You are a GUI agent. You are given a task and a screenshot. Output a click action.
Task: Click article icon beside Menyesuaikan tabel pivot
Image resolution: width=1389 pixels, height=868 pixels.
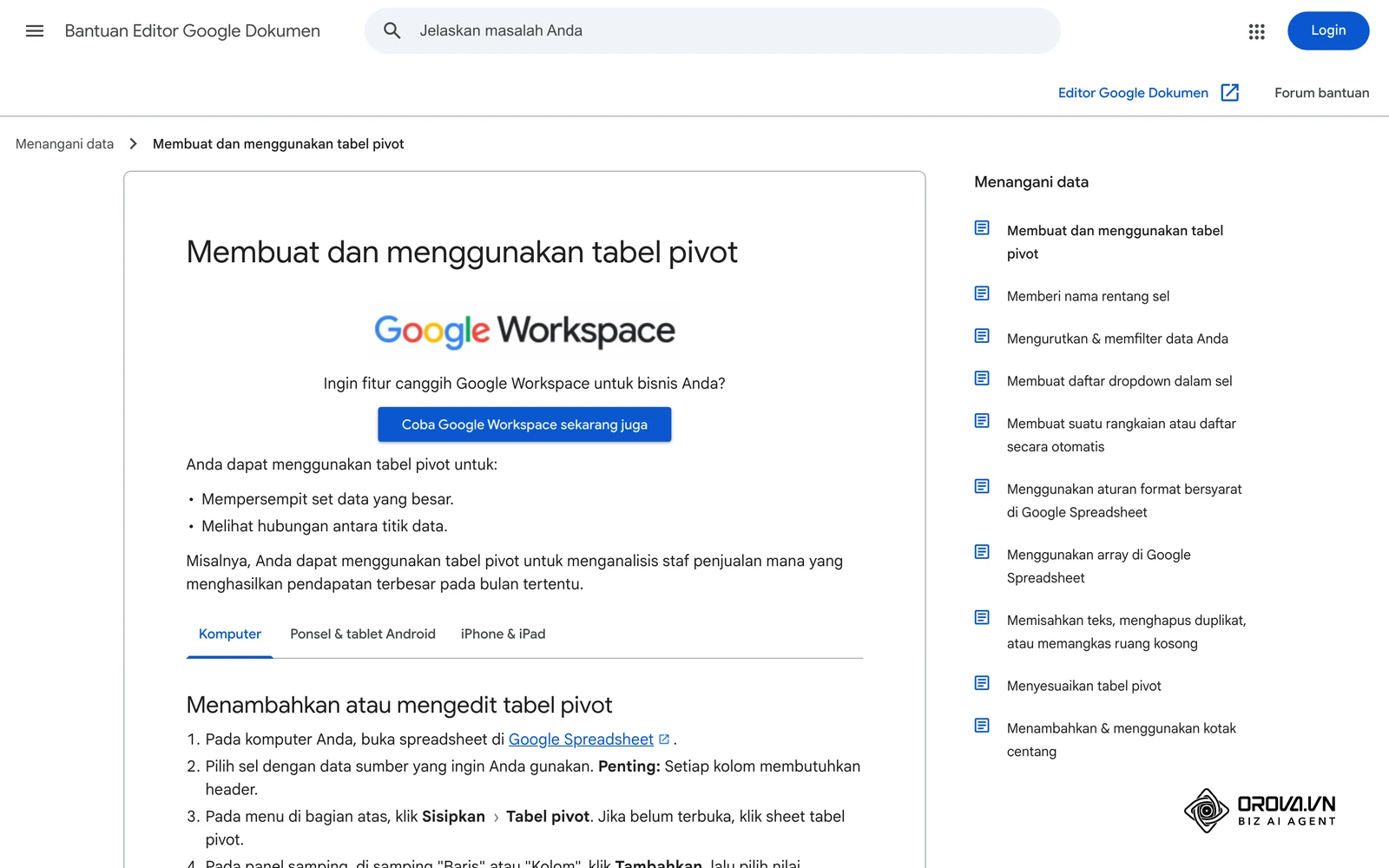[982, 683]
